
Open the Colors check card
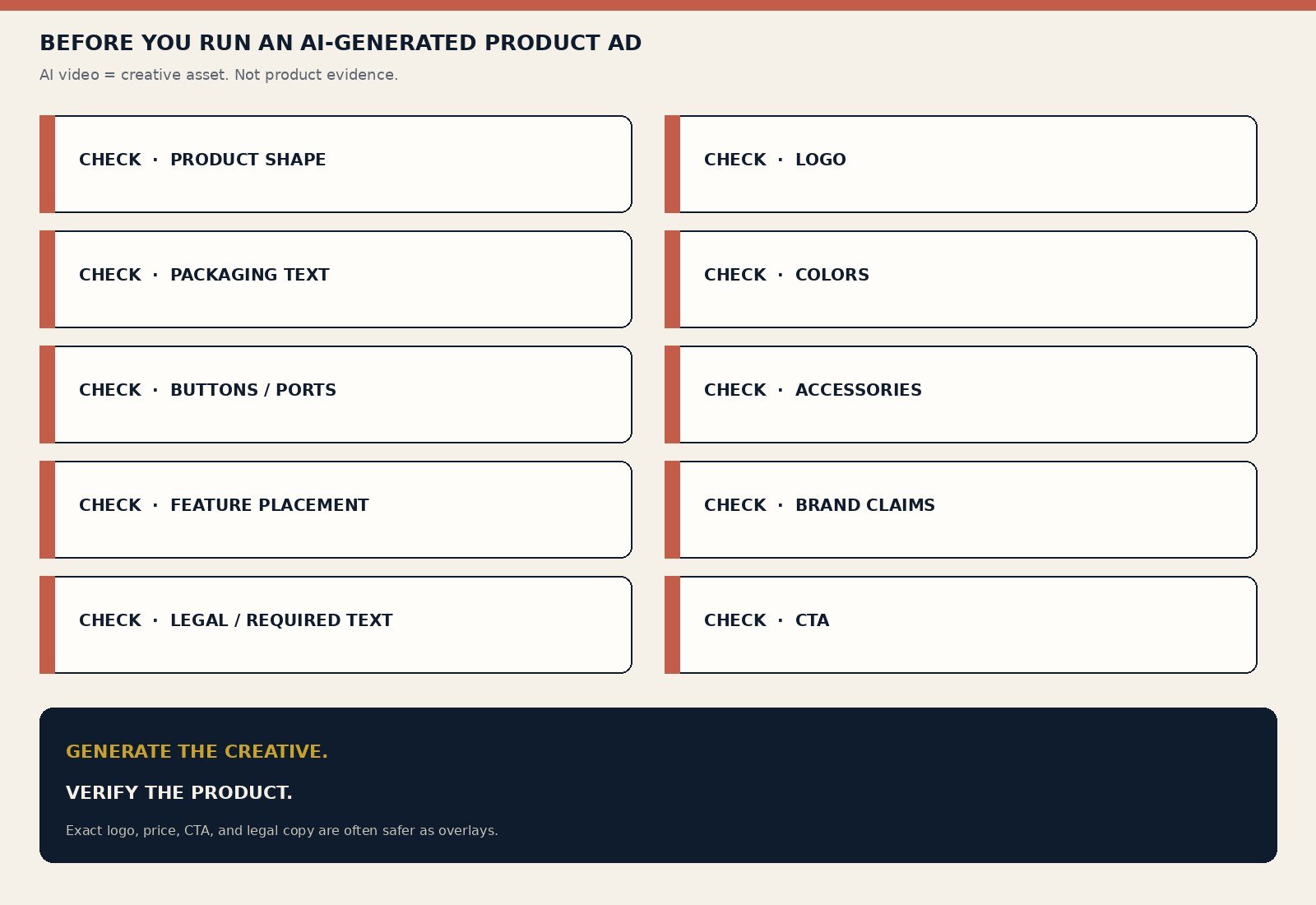coord(961,279)
